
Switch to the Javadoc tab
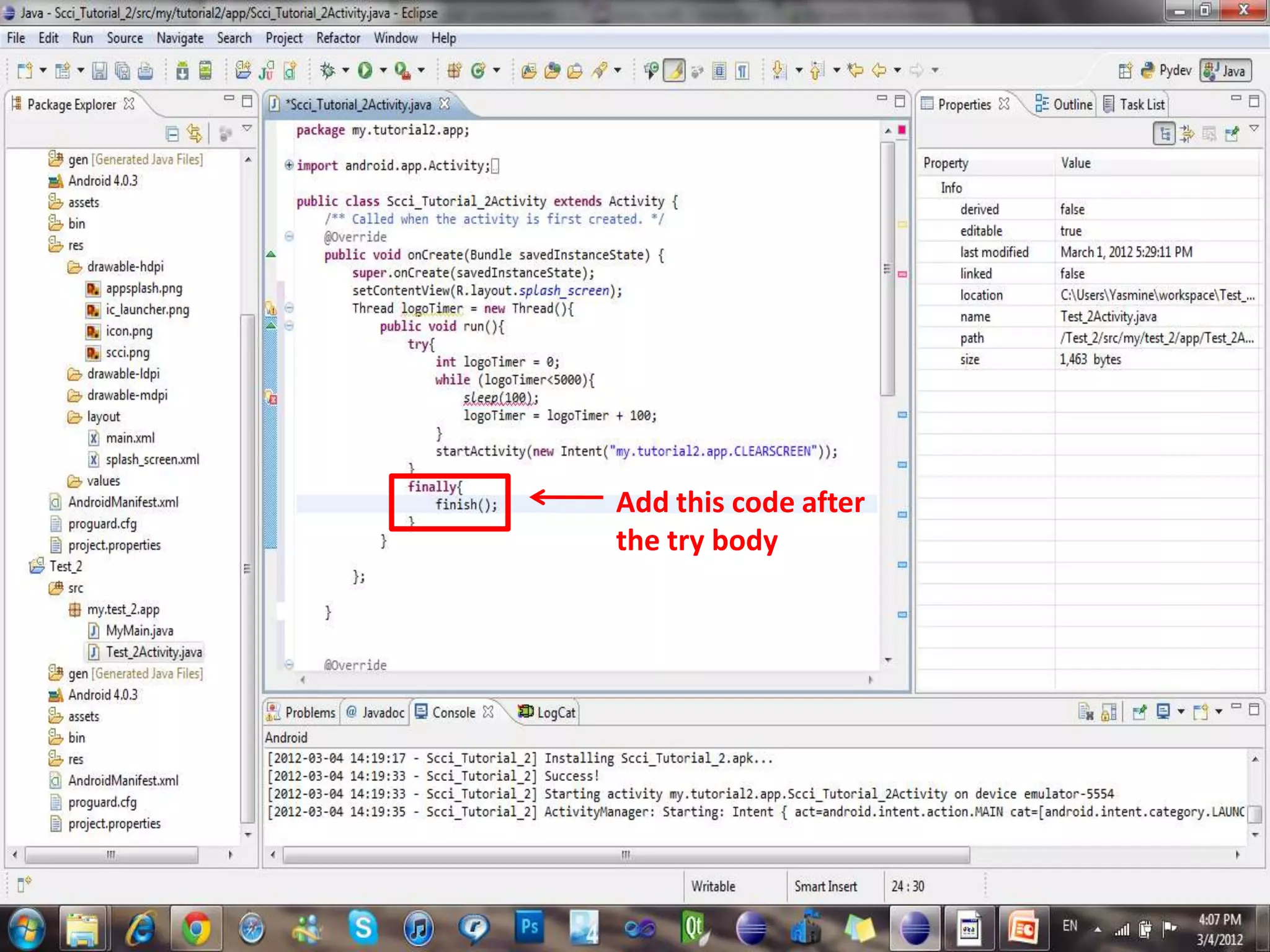coord(375,713)
